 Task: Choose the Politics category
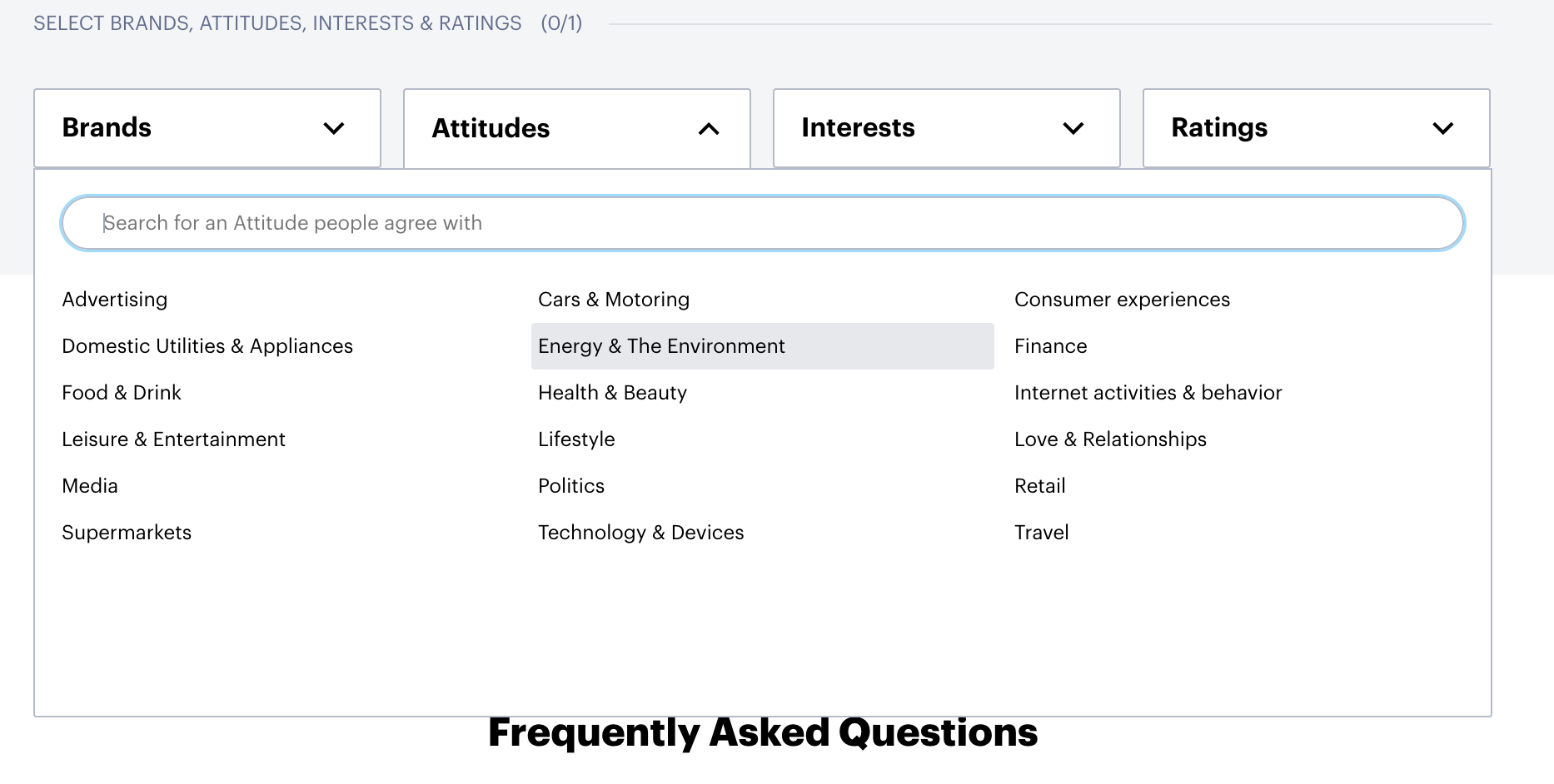pos(571,486)
